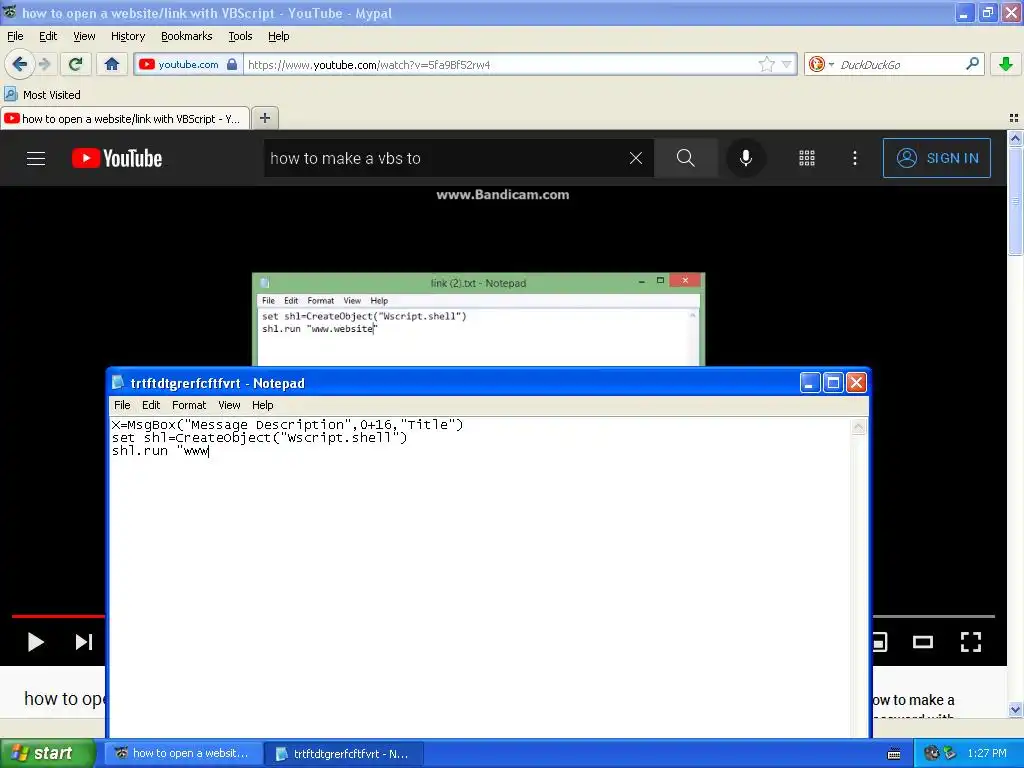Viewport: 1024px width, 768px height.
Task: Switch to Mypal browser taskbar button
Action: pos(184,753)
